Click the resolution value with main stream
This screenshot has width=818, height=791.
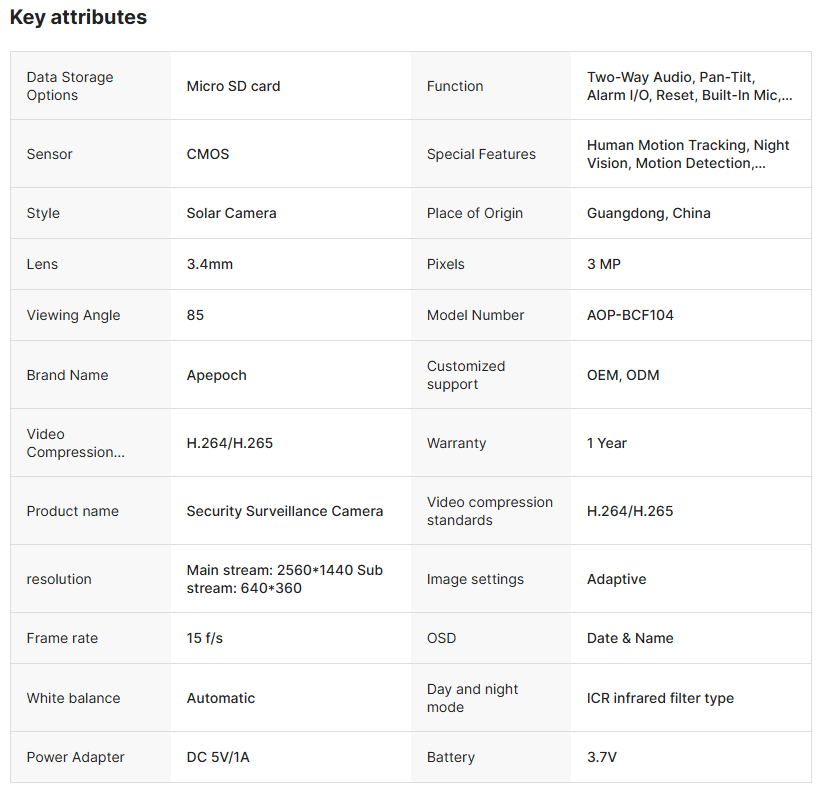(285, 579)
